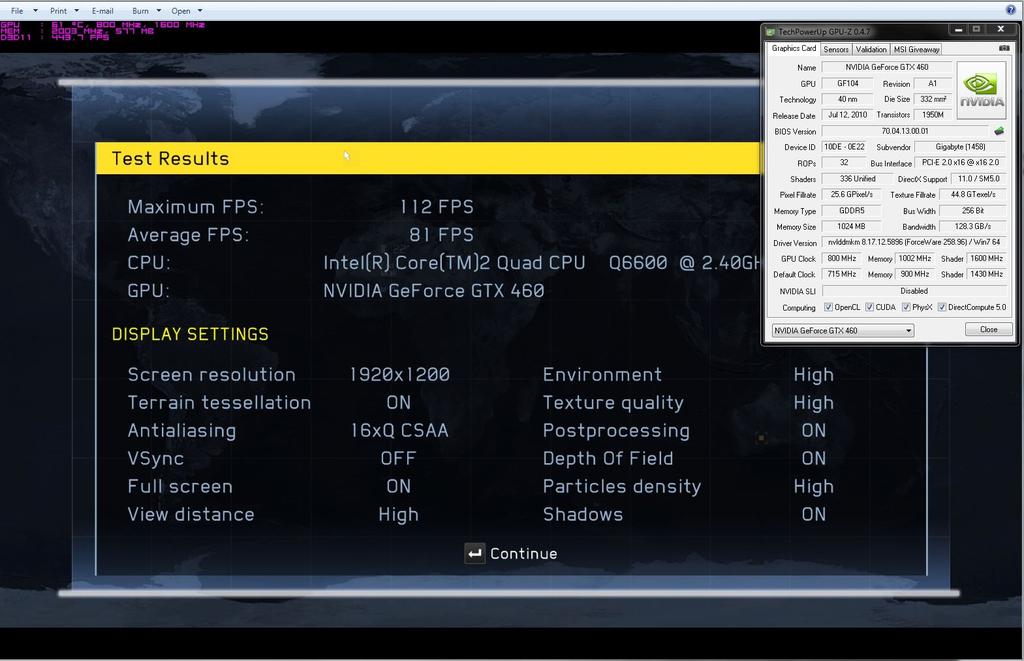Close GPU-Z with the title bar X
This screenshot has width=1024, height=661.
pos(1000,29)
